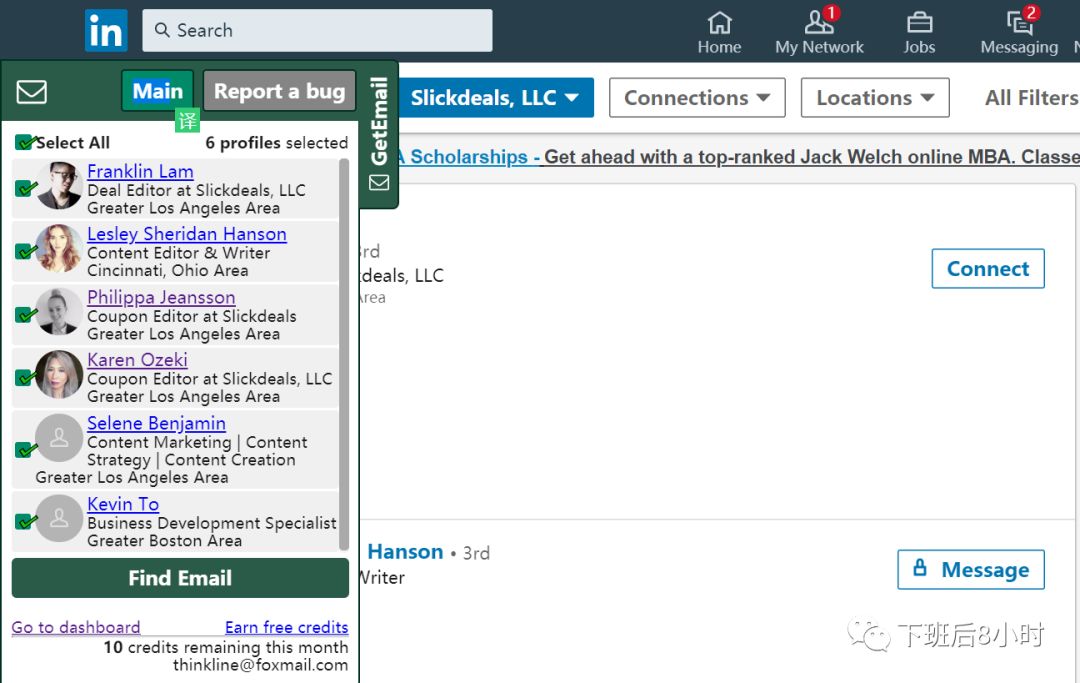Screen dimensions: 1080x683
Task: Click the envelope icon in GetEmail panel header
Action: [32, 92]
